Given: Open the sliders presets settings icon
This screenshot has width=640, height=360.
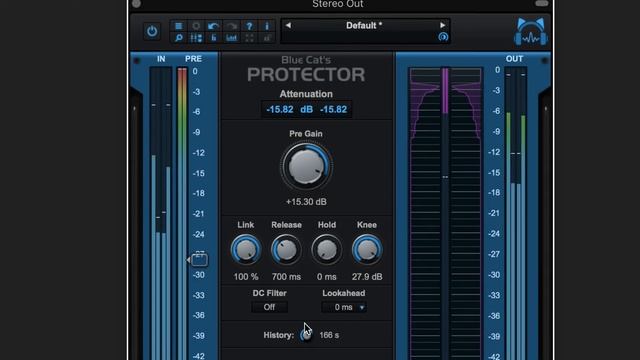Looking at the screenshot, I should [x=196, y=38].
